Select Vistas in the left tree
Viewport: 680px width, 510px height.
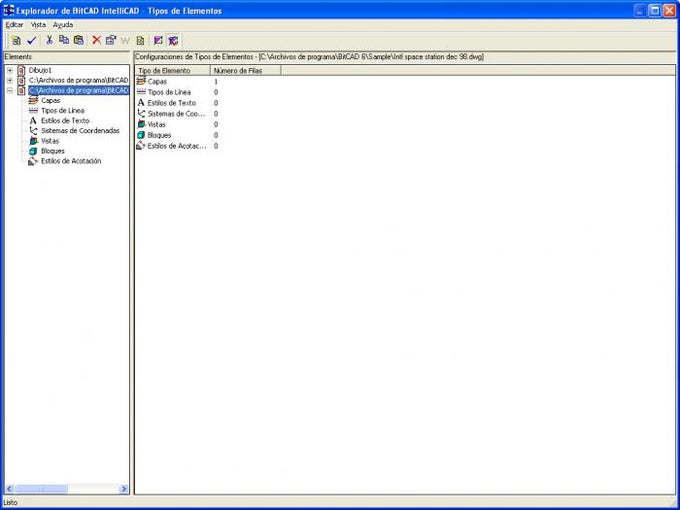(x=50, y=141)
